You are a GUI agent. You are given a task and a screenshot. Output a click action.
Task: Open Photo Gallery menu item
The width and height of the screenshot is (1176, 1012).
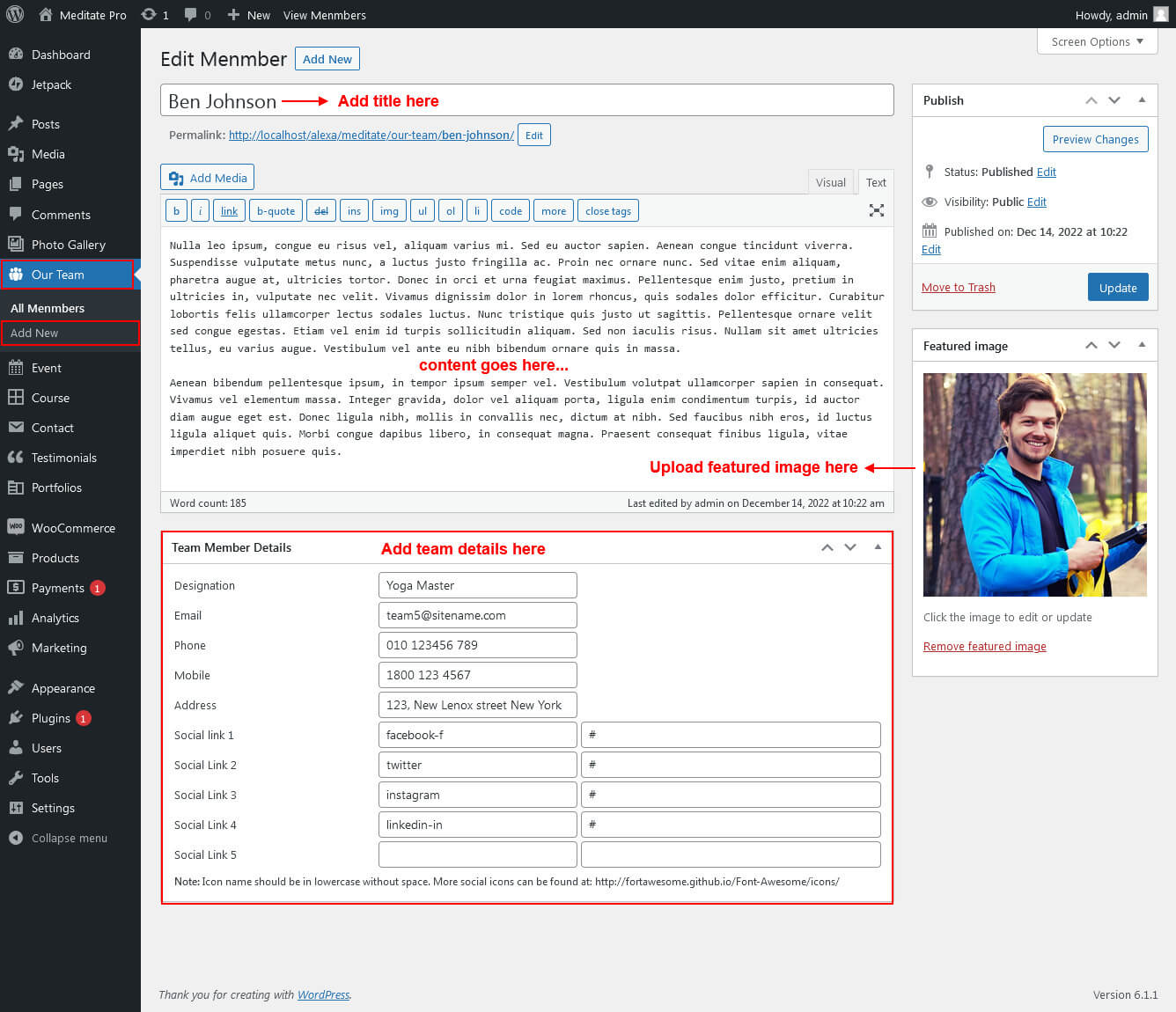click(70, 245)
